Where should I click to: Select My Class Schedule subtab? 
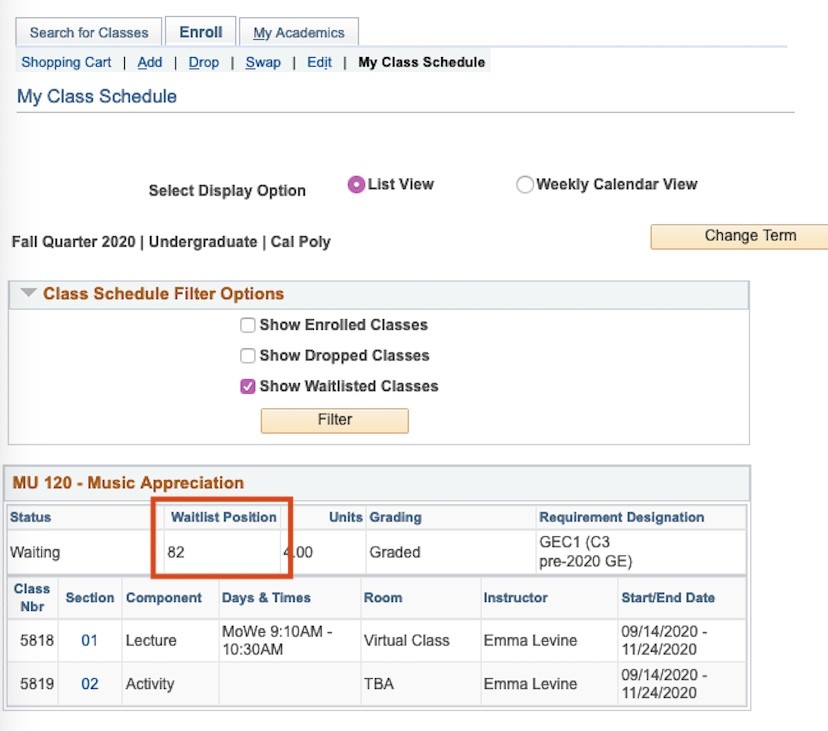(421, 62)
